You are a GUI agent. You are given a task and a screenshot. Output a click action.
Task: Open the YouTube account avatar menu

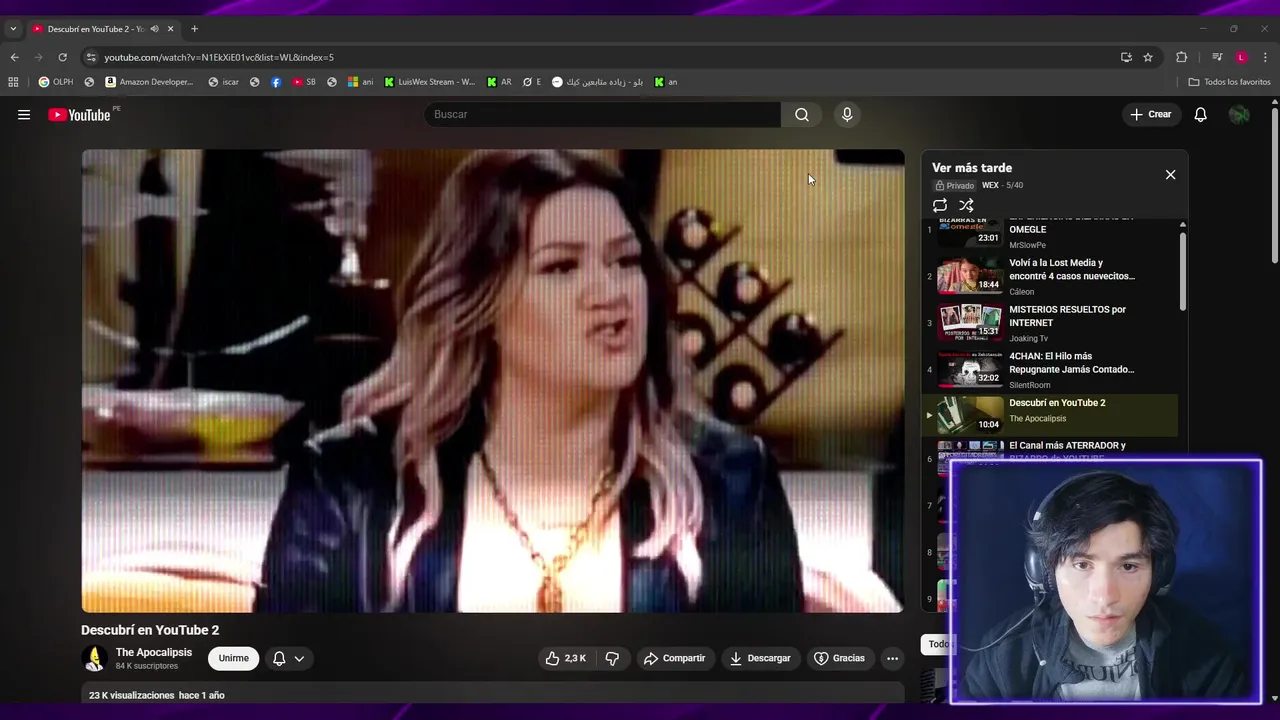point(1239,114)
